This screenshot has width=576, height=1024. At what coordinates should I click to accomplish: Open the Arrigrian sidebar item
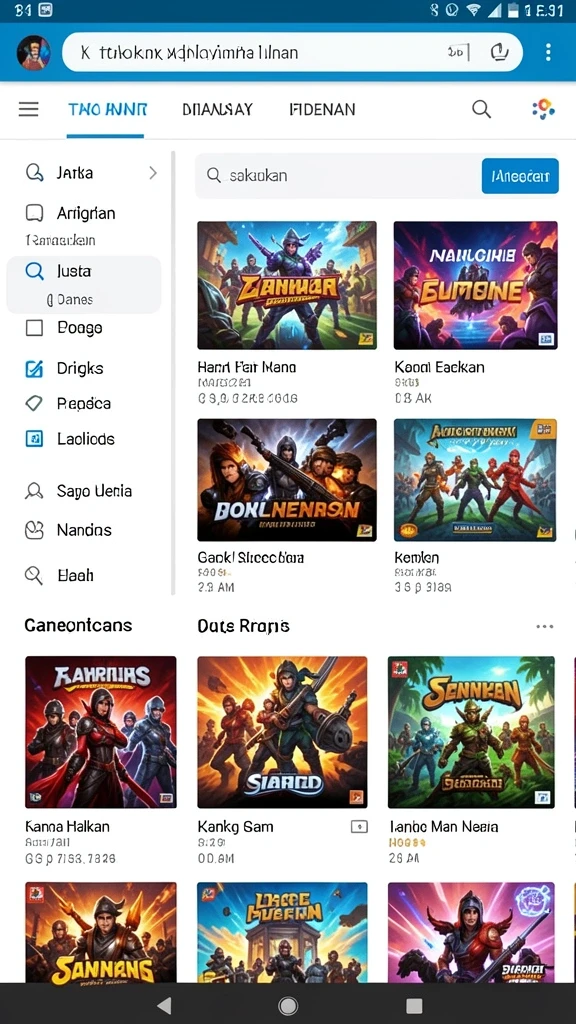point(84,213)
